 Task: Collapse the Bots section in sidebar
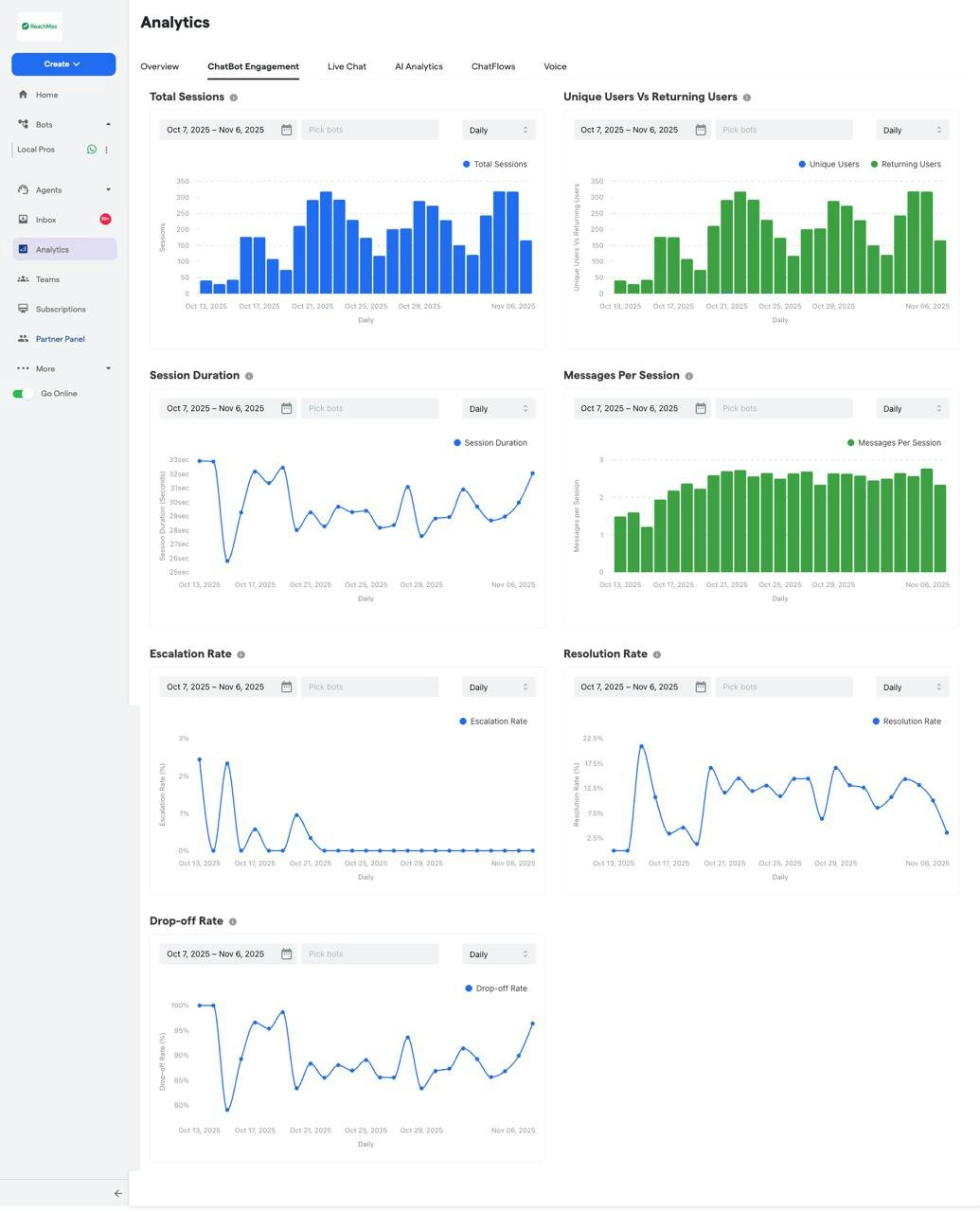point(108,124)
